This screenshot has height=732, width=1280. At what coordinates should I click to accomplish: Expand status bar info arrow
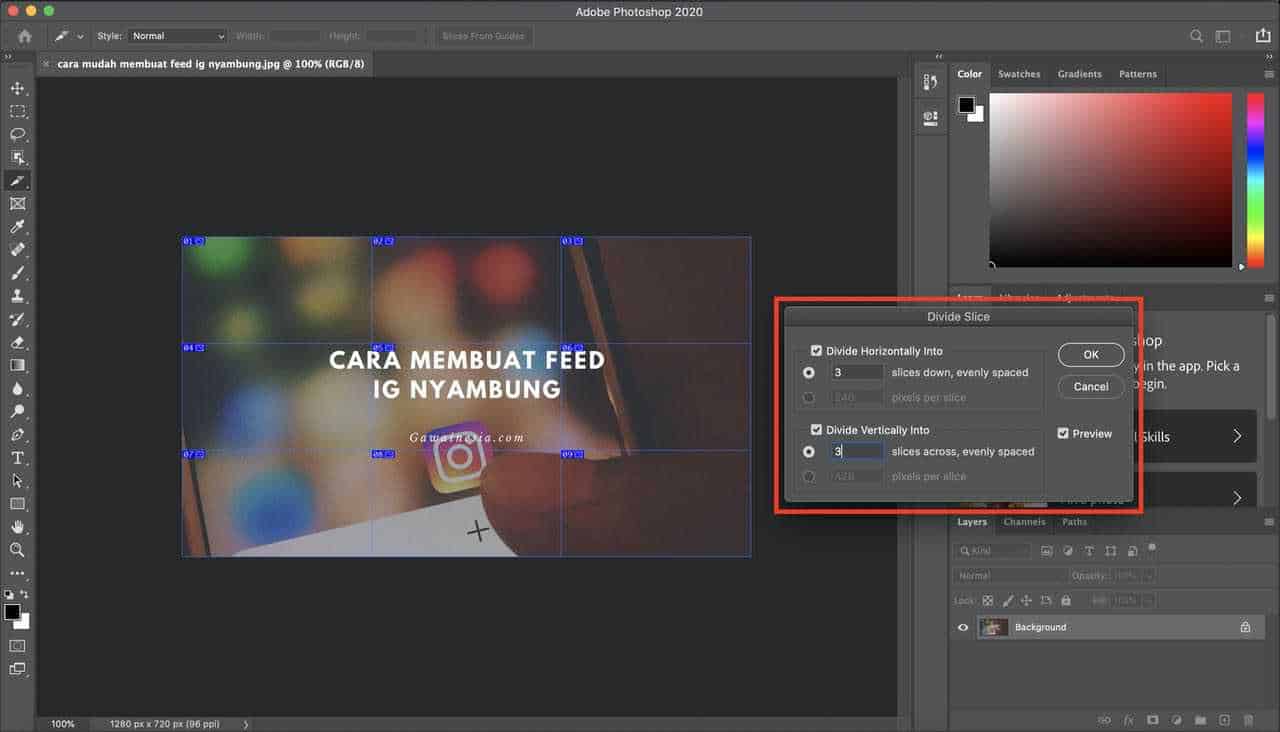pyautogui.click(x=246, y=724)
